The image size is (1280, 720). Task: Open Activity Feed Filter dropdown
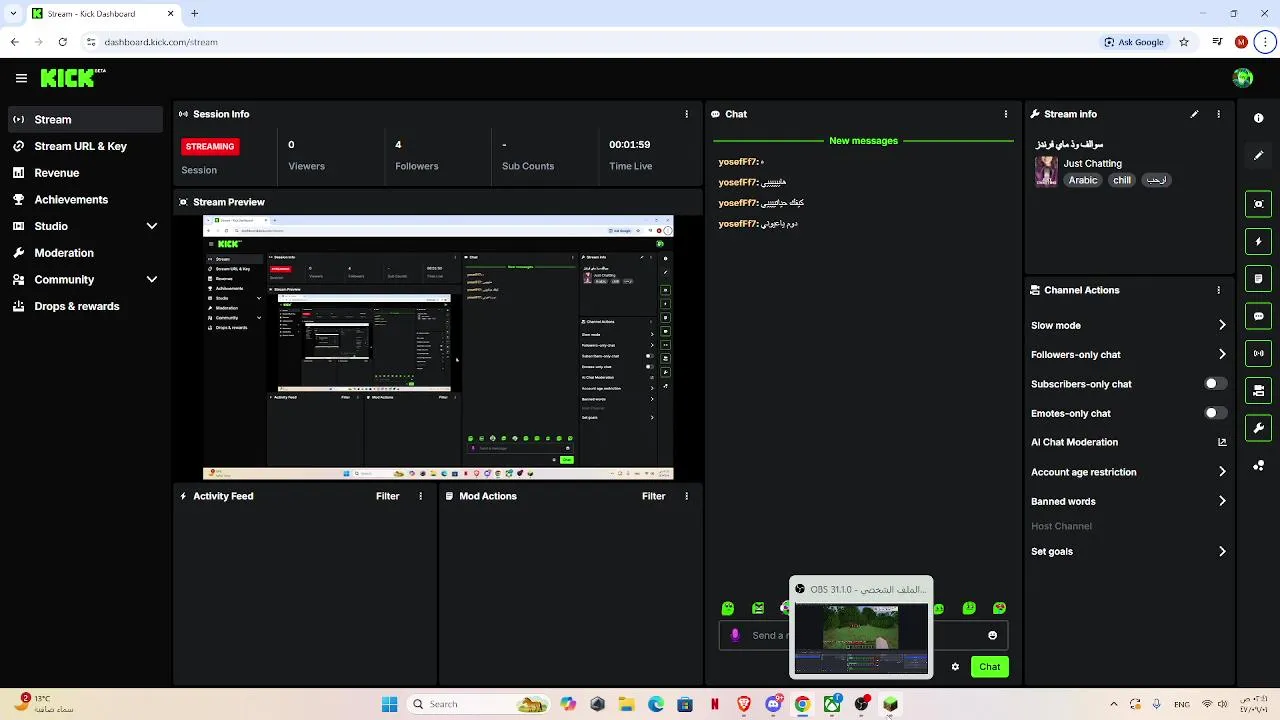(x=387, y=496)
